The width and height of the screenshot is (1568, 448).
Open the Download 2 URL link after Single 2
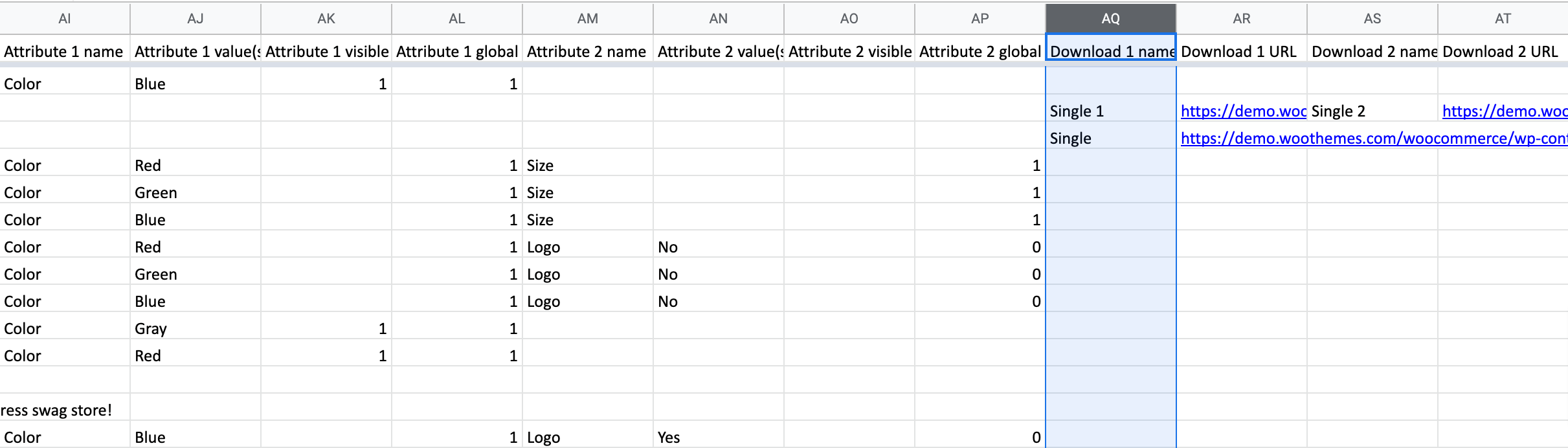1505,111
